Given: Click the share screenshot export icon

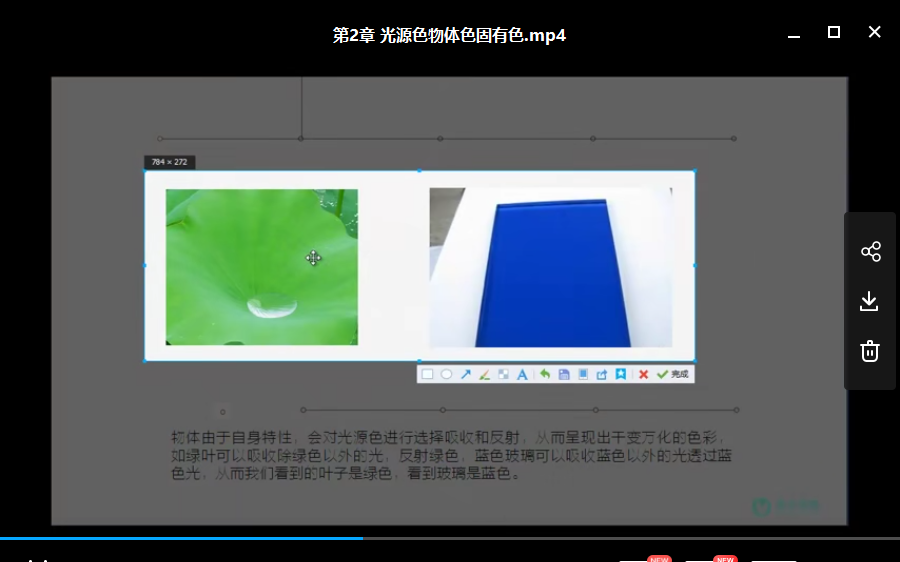Looking at the screenshot, I should point(602,374).
